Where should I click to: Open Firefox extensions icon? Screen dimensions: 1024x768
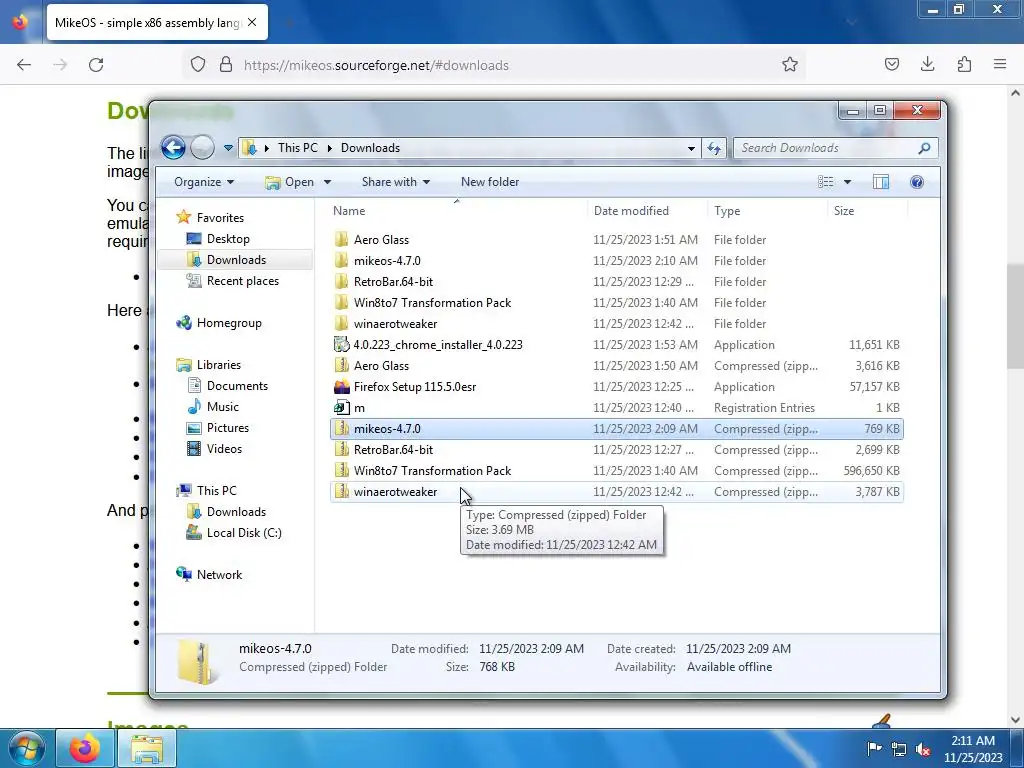964,65
